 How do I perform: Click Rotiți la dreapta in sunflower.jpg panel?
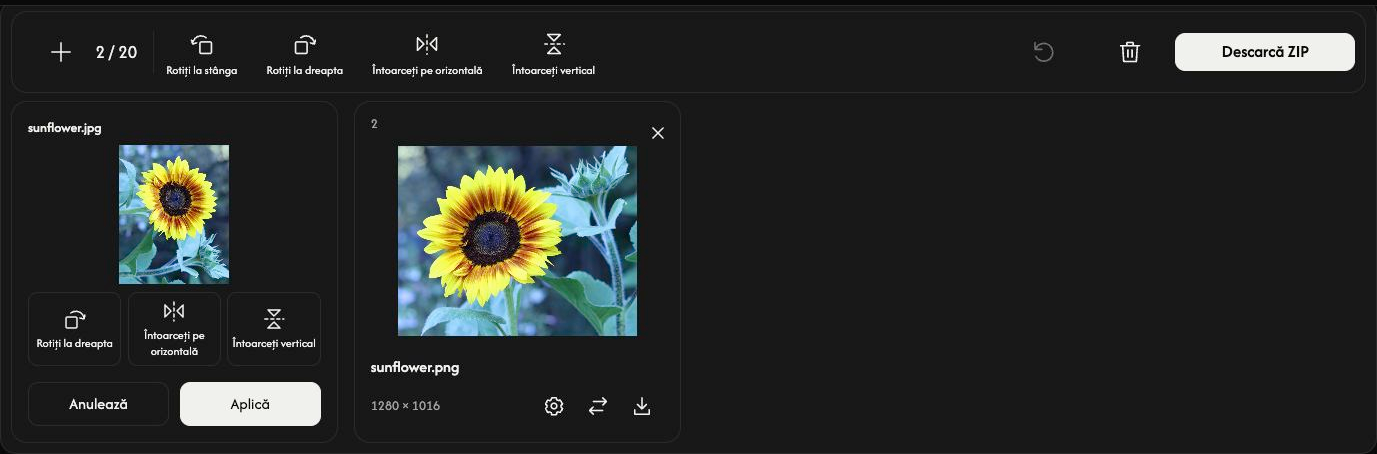75,329
